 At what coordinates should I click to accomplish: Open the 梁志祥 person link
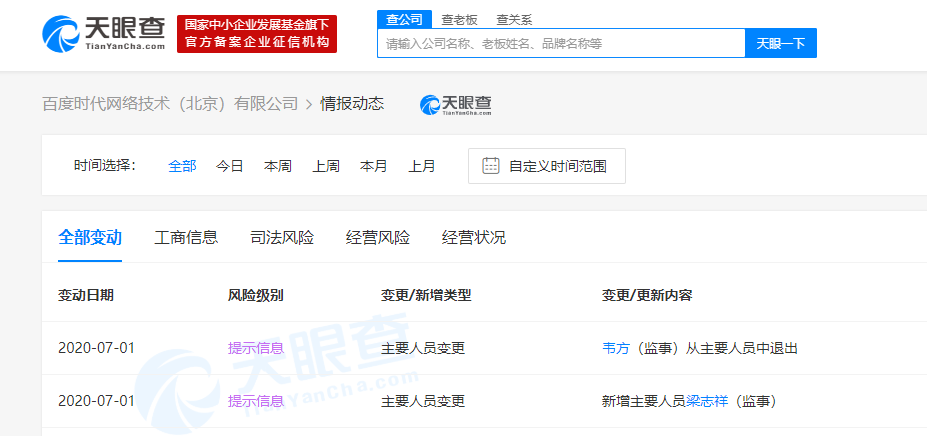click(x=706, y=401)
